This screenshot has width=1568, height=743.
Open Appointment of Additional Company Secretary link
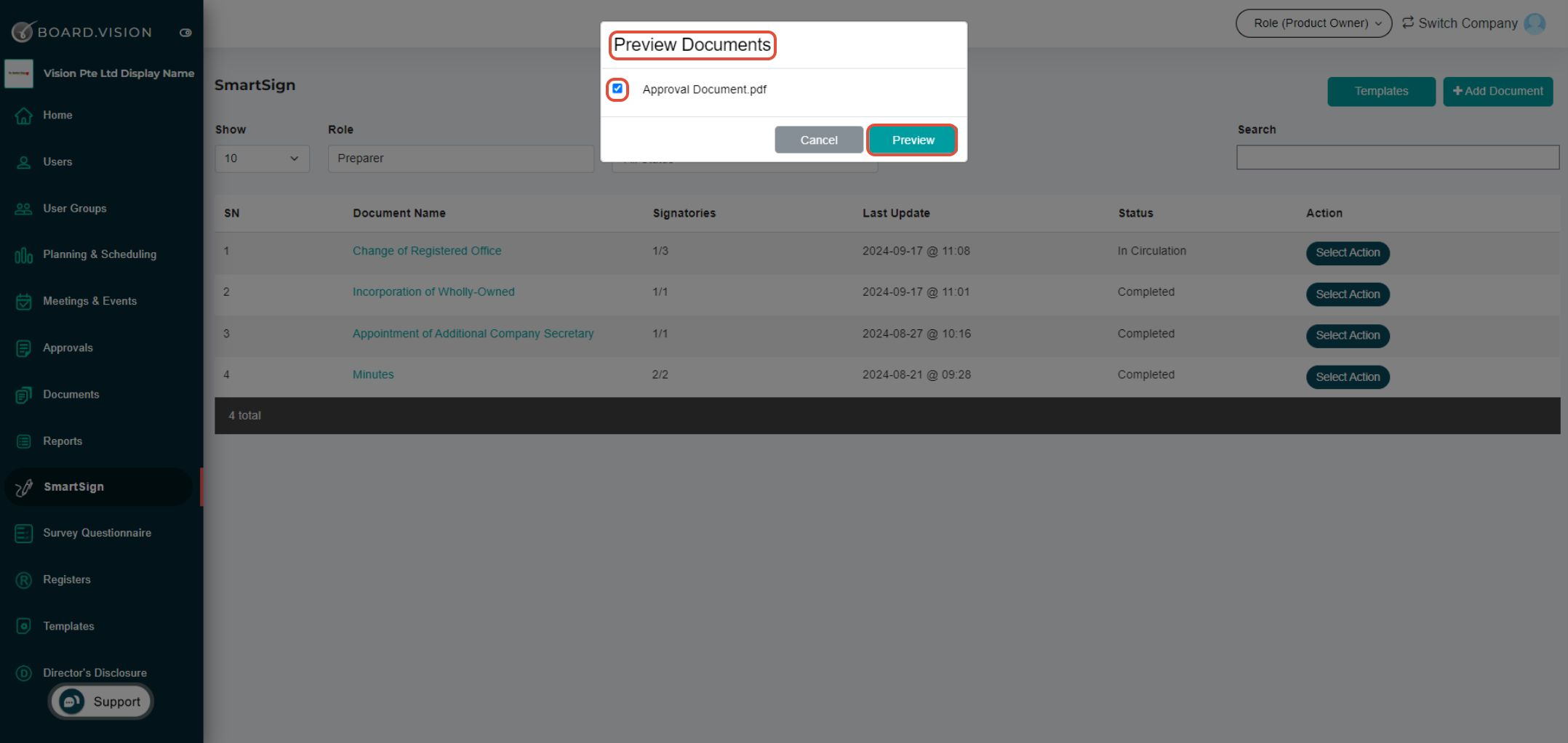tap(473, 334)
